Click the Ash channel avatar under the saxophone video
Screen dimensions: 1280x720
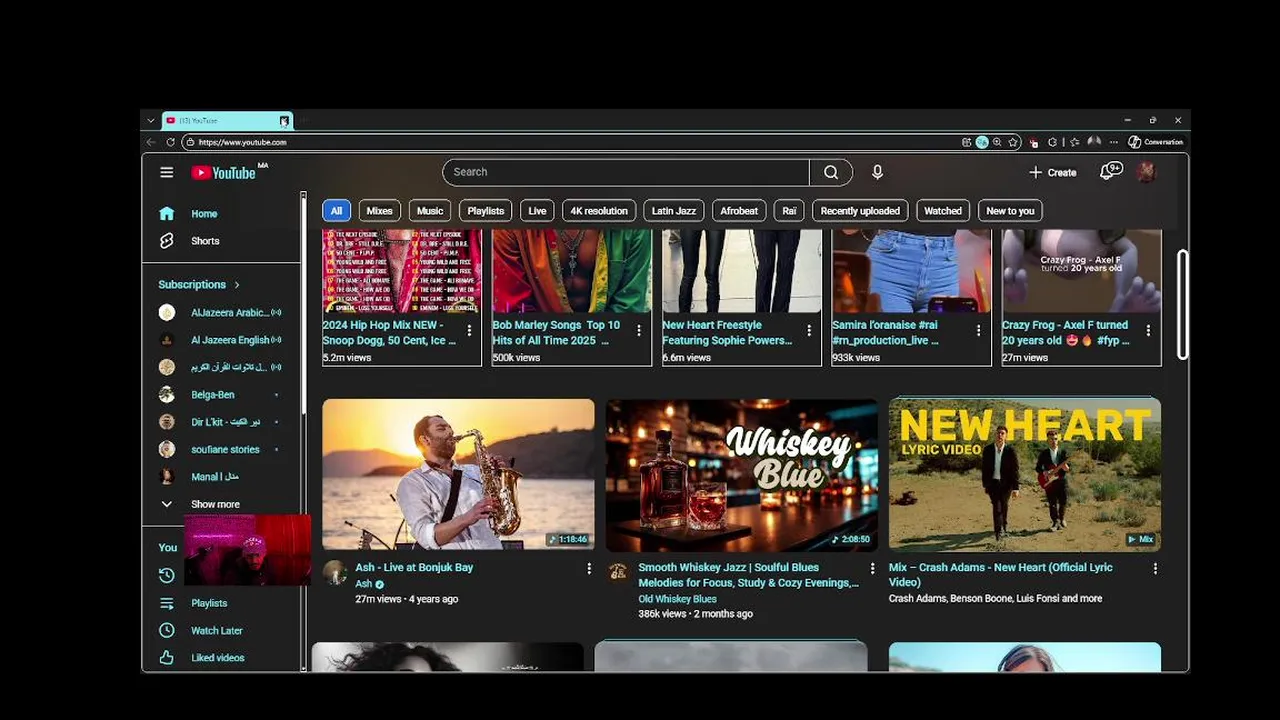(335, 573)
